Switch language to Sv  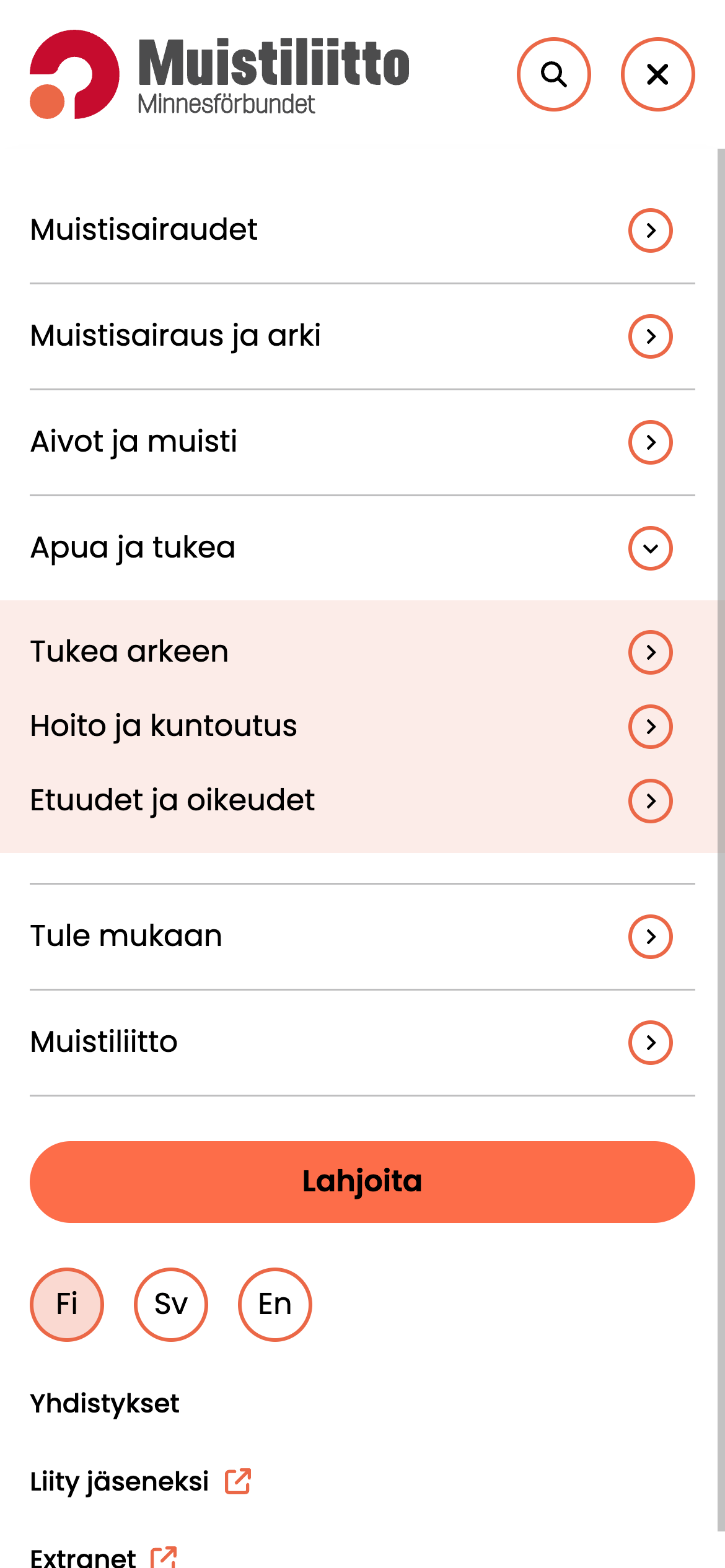pos(171,1304)
